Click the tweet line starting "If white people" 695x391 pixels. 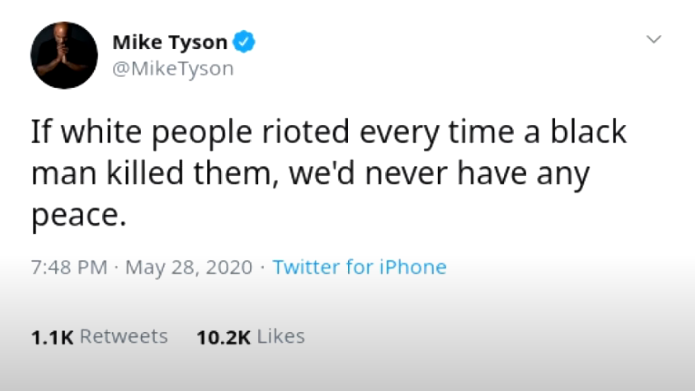(329, 133)
